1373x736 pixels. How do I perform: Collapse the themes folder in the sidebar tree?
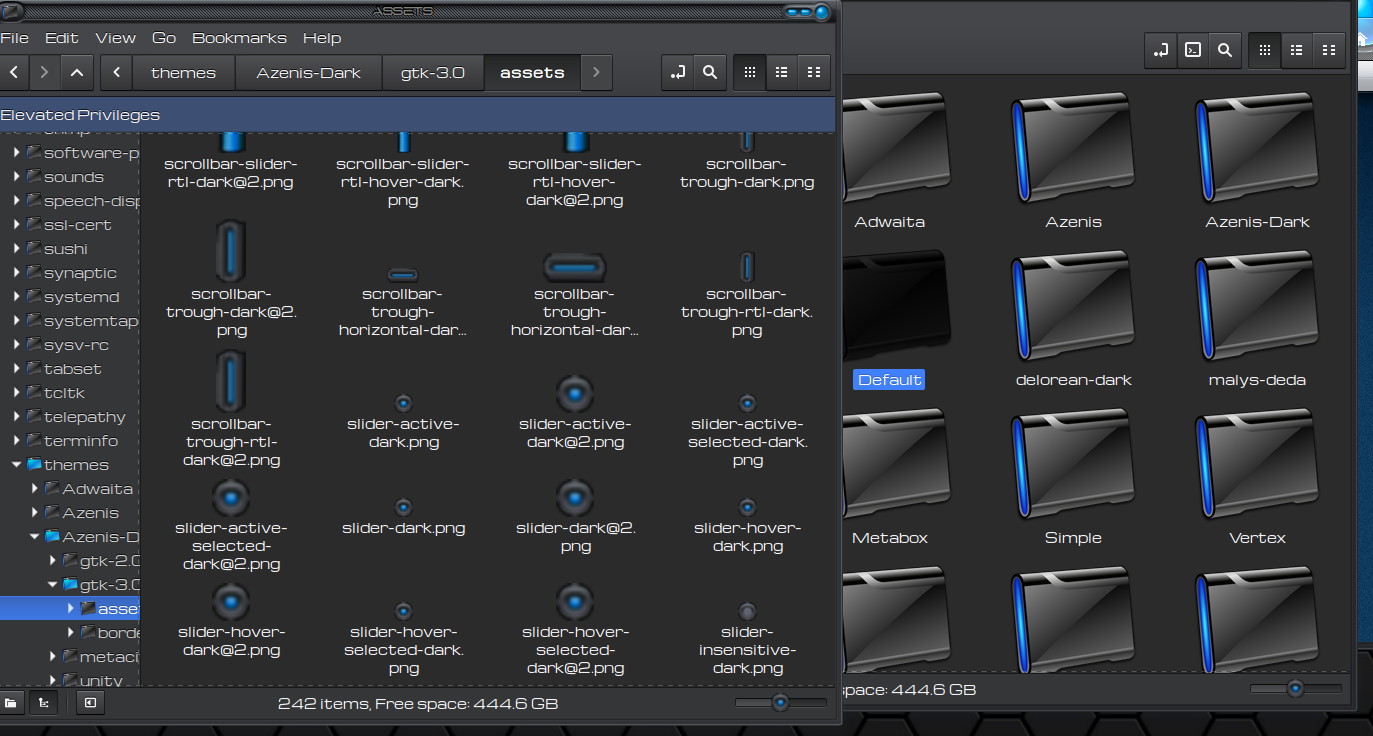[17, 465]
